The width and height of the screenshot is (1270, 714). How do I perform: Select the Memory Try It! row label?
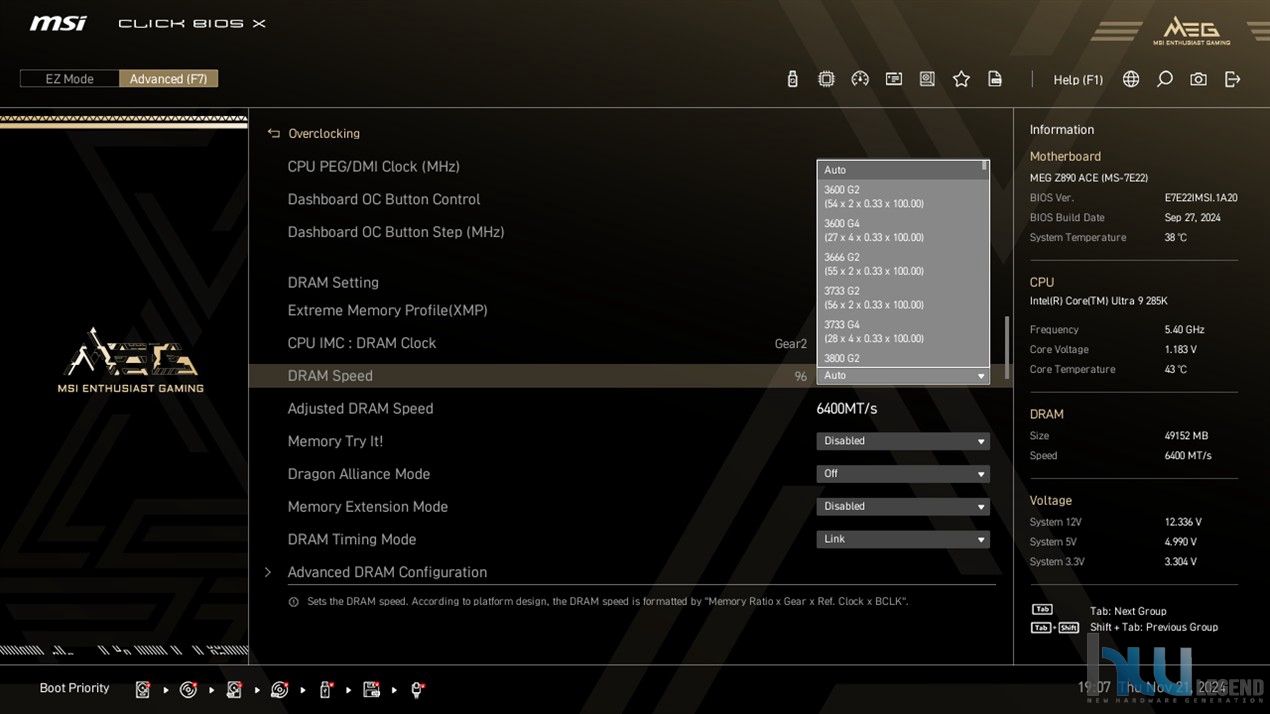point(335,441)
